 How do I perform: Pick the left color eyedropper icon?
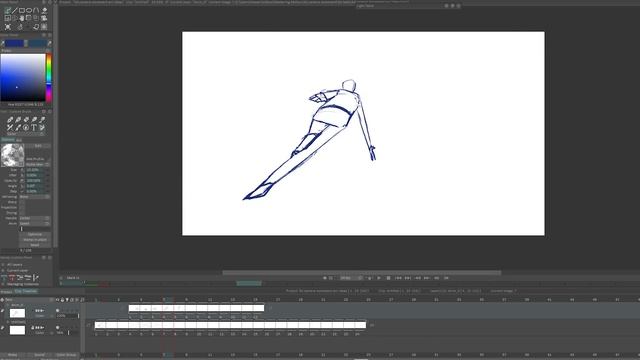pos(2,43)
